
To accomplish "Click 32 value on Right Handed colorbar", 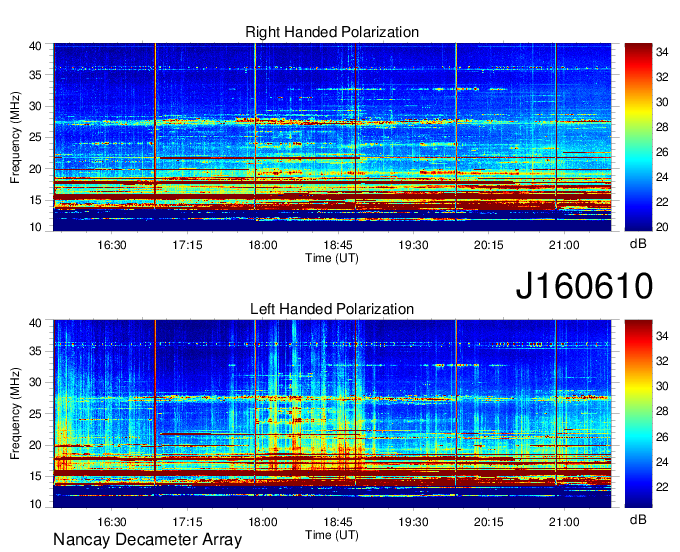I will [x=662, y=77].
